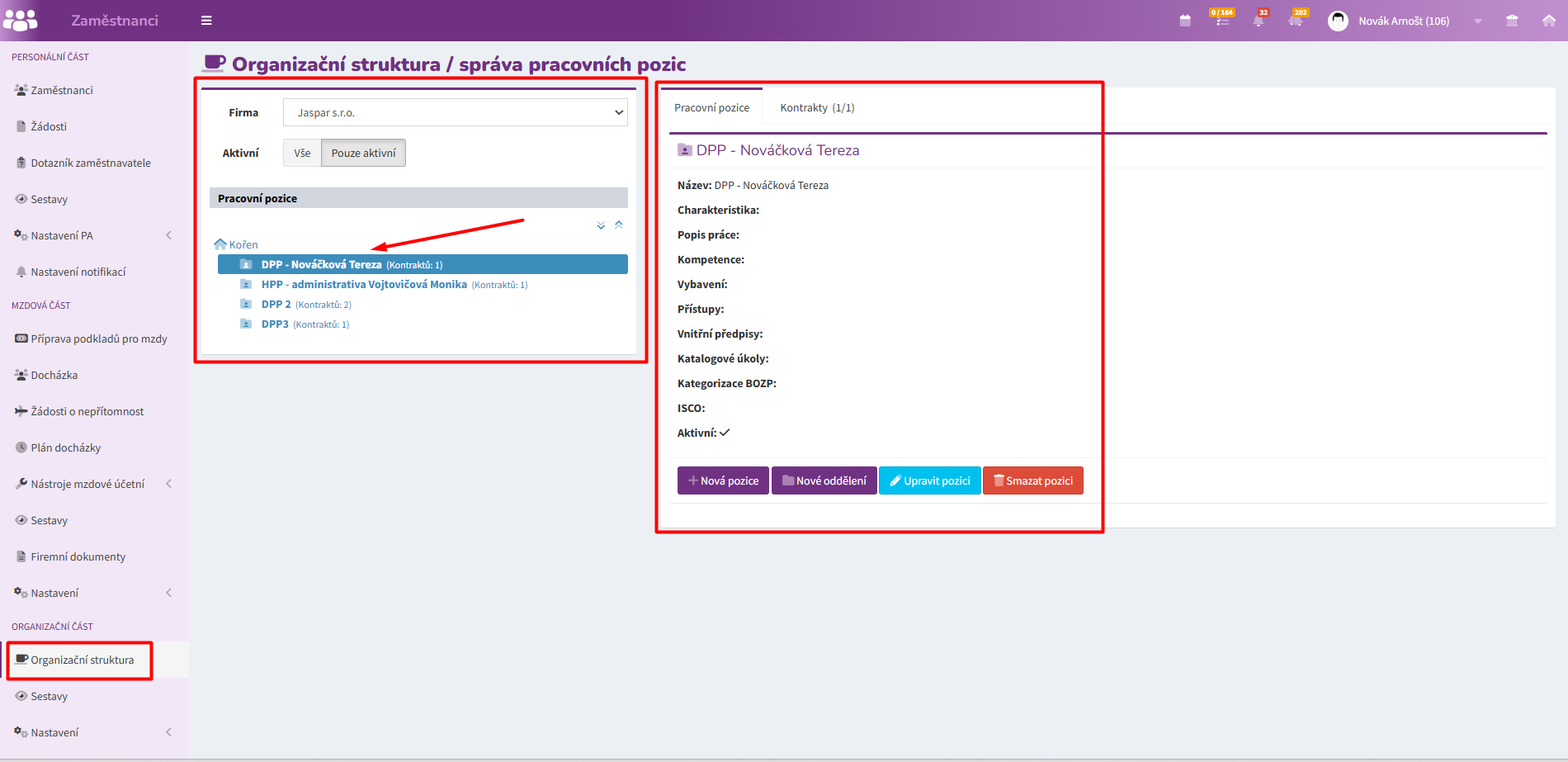Viewport: 1568px width, 762px height.
Task: Click the 'Upravit pozici' button
Action: pos(929,480)
